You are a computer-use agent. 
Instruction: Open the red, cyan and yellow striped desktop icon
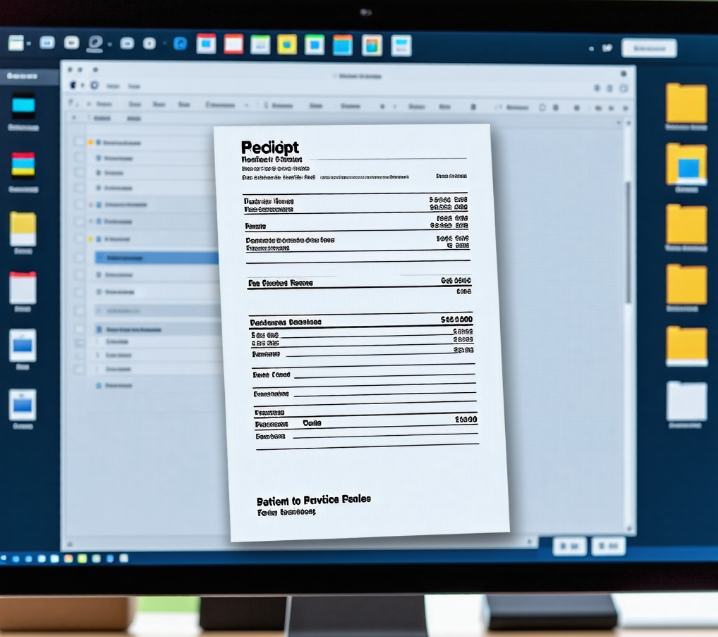[23, 165]
